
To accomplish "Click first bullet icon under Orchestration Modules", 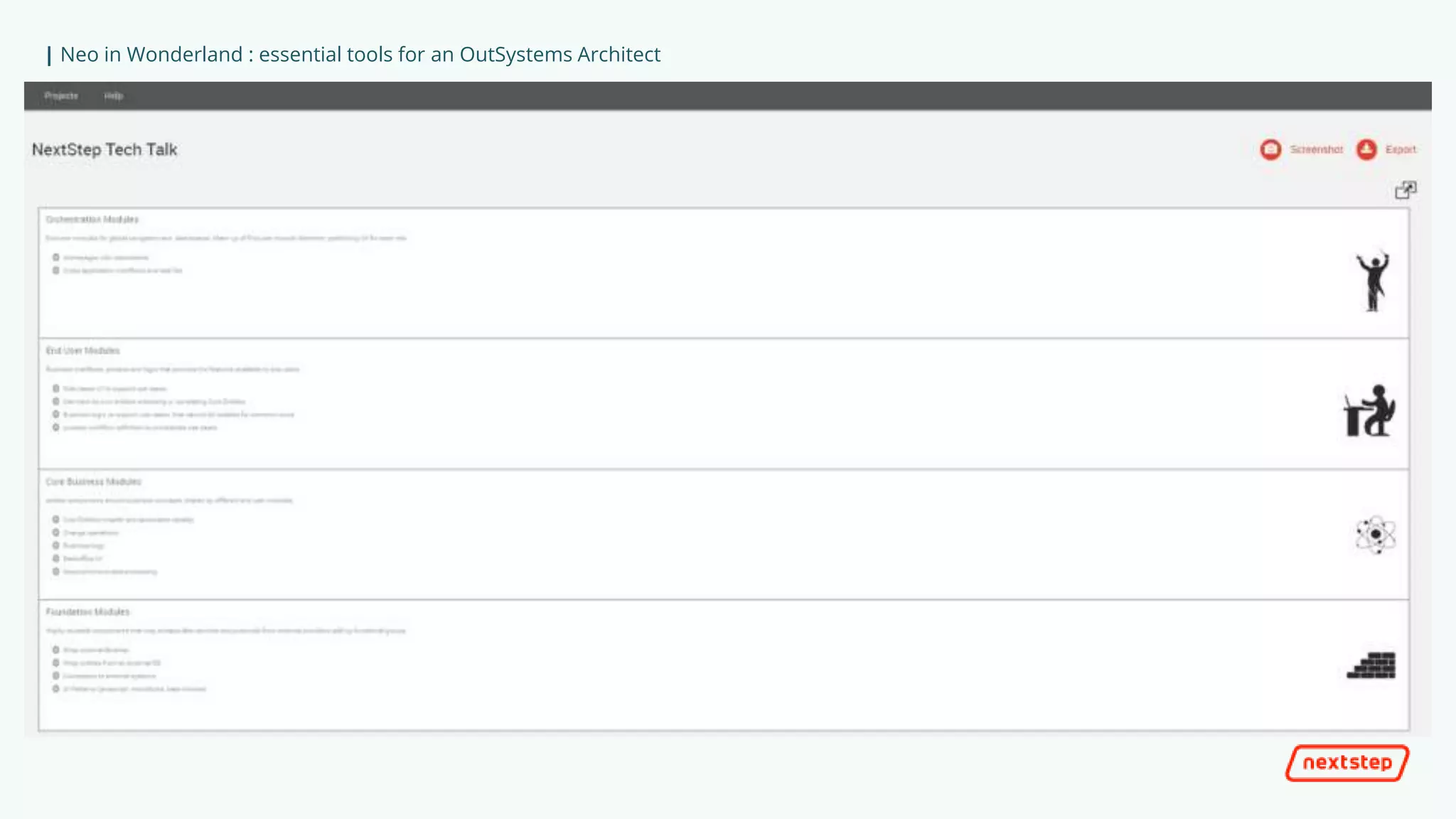I will (x=55, y=257).
